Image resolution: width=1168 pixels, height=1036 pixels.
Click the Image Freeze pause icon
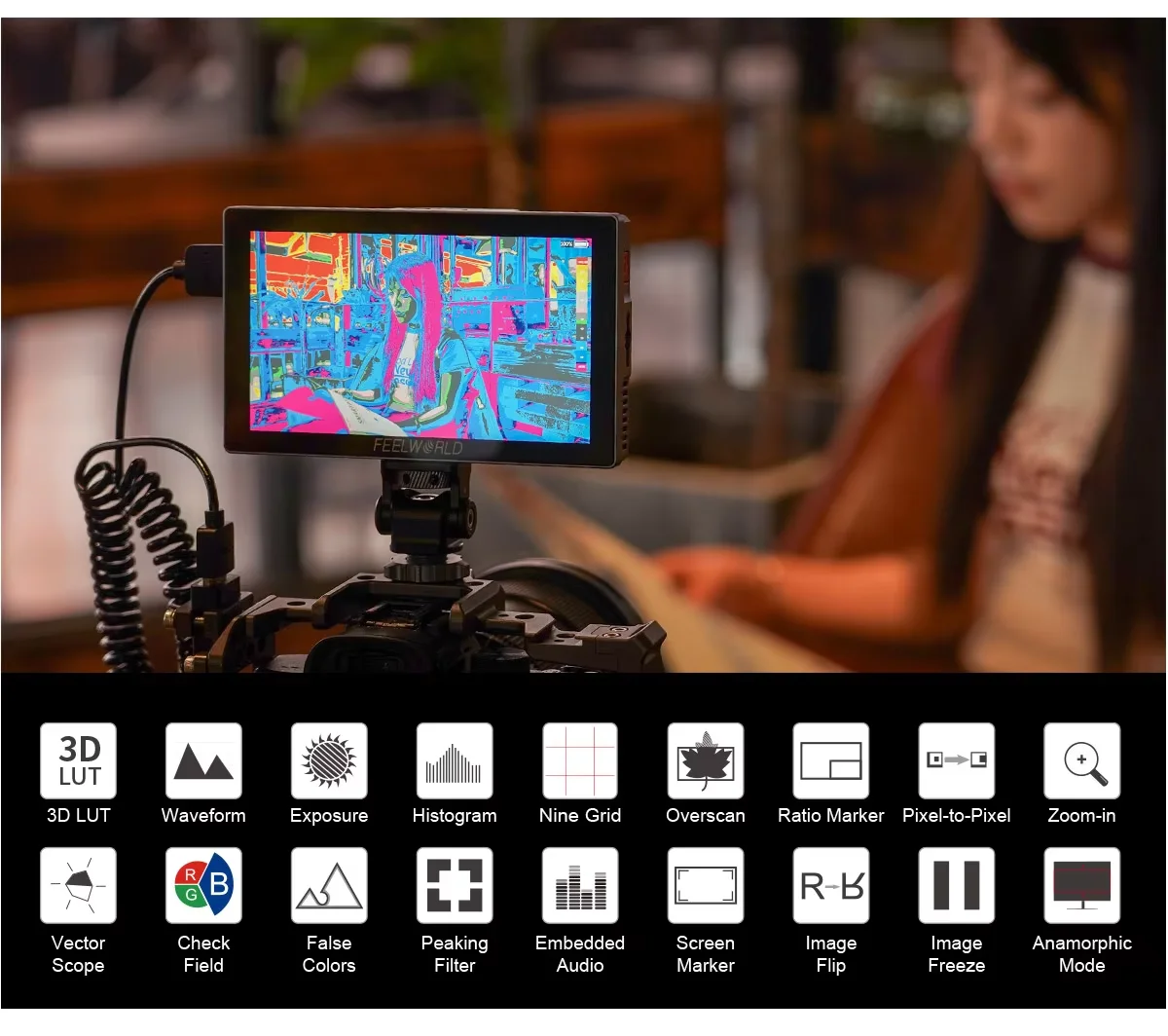click(x=957, y=885)
